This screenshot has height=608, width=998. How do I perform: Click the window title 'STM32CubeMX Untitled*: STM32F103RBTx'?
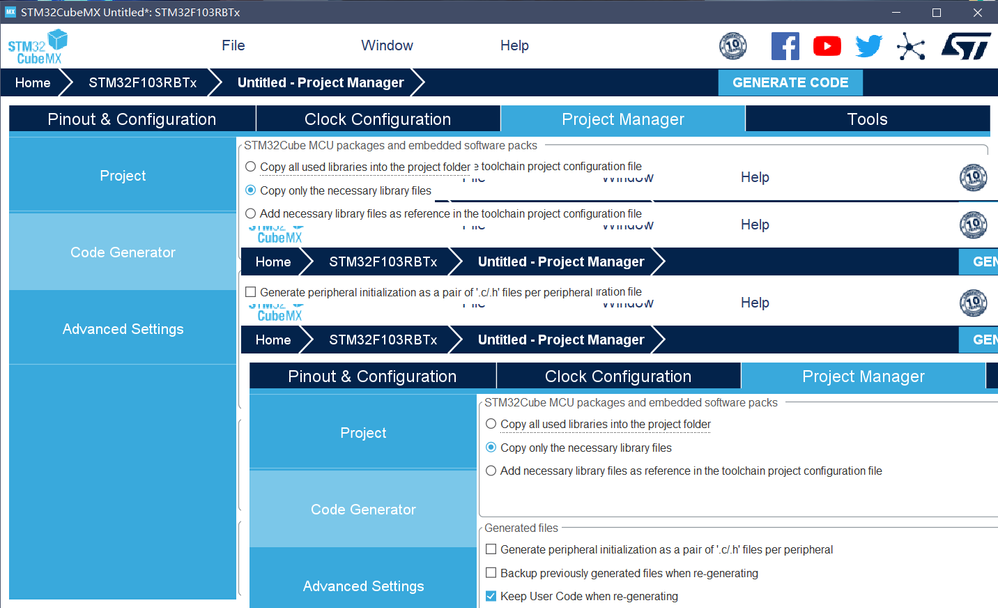click(130, 12)
